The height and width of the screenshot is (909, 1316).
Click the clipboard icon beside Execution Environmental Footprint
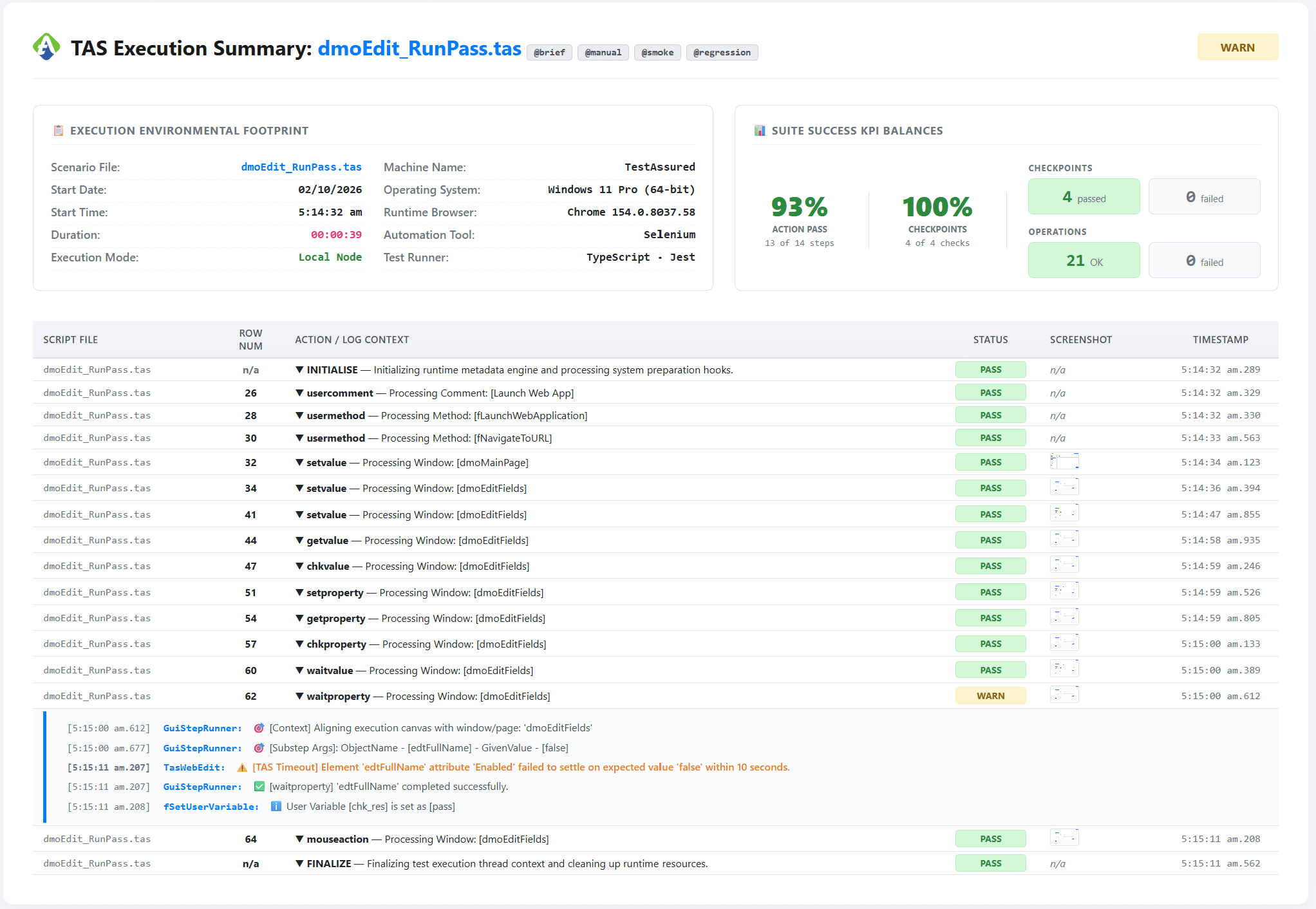coord(58,131)
